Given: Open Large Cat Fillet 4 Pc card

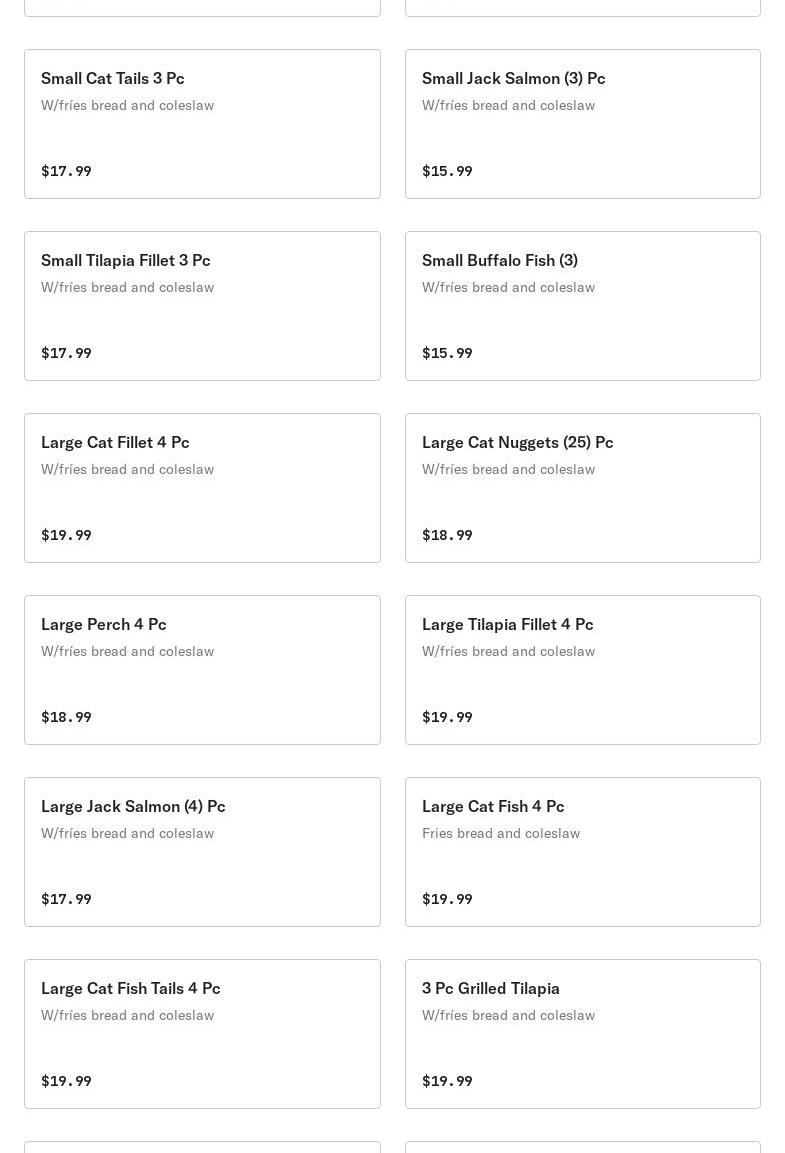Looking at the screenshot, I should point(202,488).
